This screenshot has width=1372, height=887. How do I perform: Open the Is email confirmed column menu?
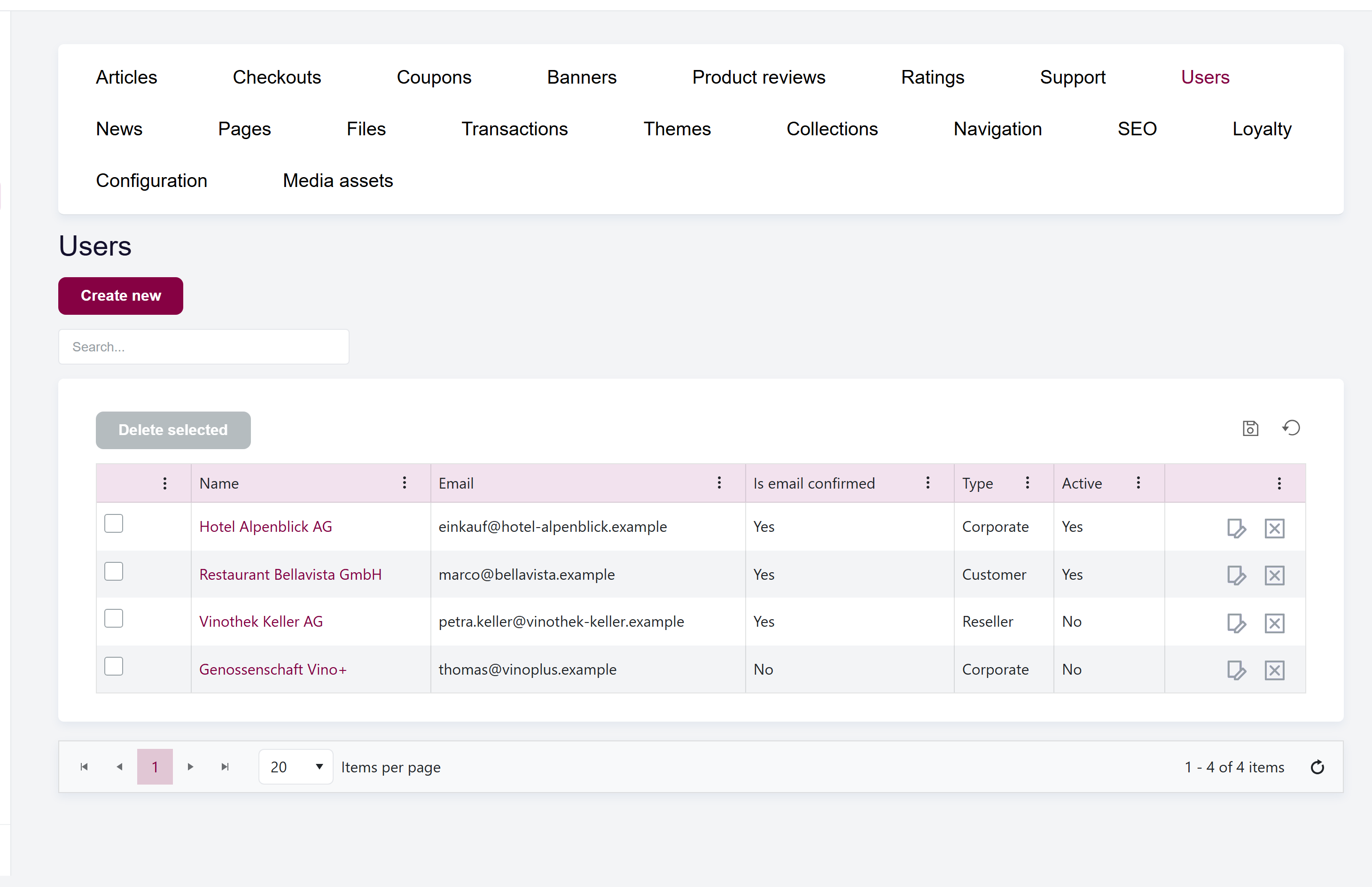pos(928,482)
